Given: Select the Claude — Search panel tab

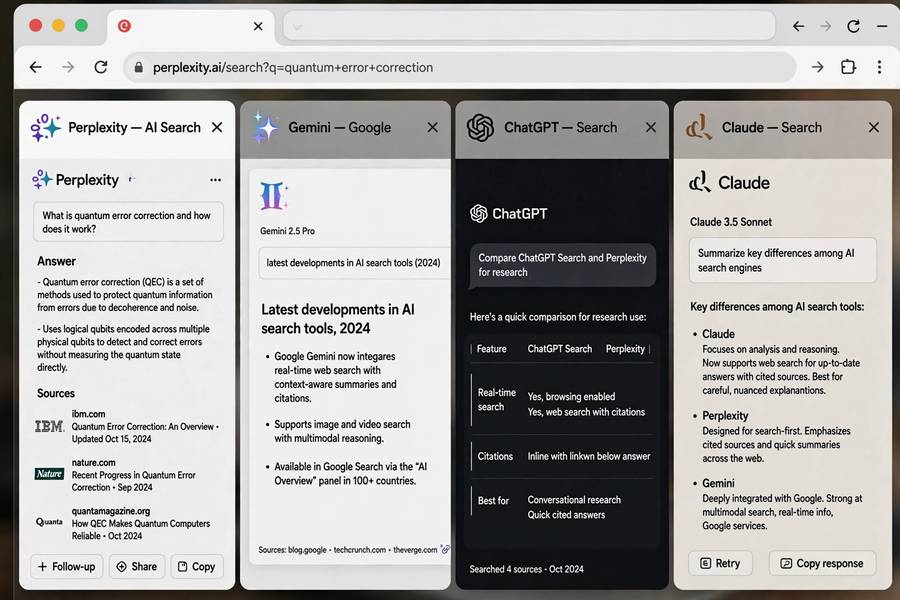Looking at the screenshot, I should [x=783, y=130].
